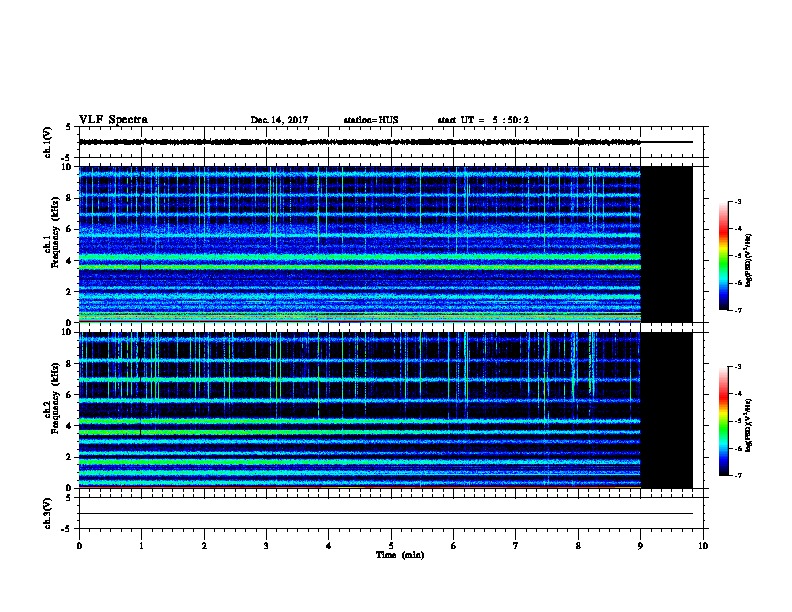This screenshot has height=612, width=792.
Task: Click the "-5" volt tick of ch.3(V) panel
Action: point(67,529)
